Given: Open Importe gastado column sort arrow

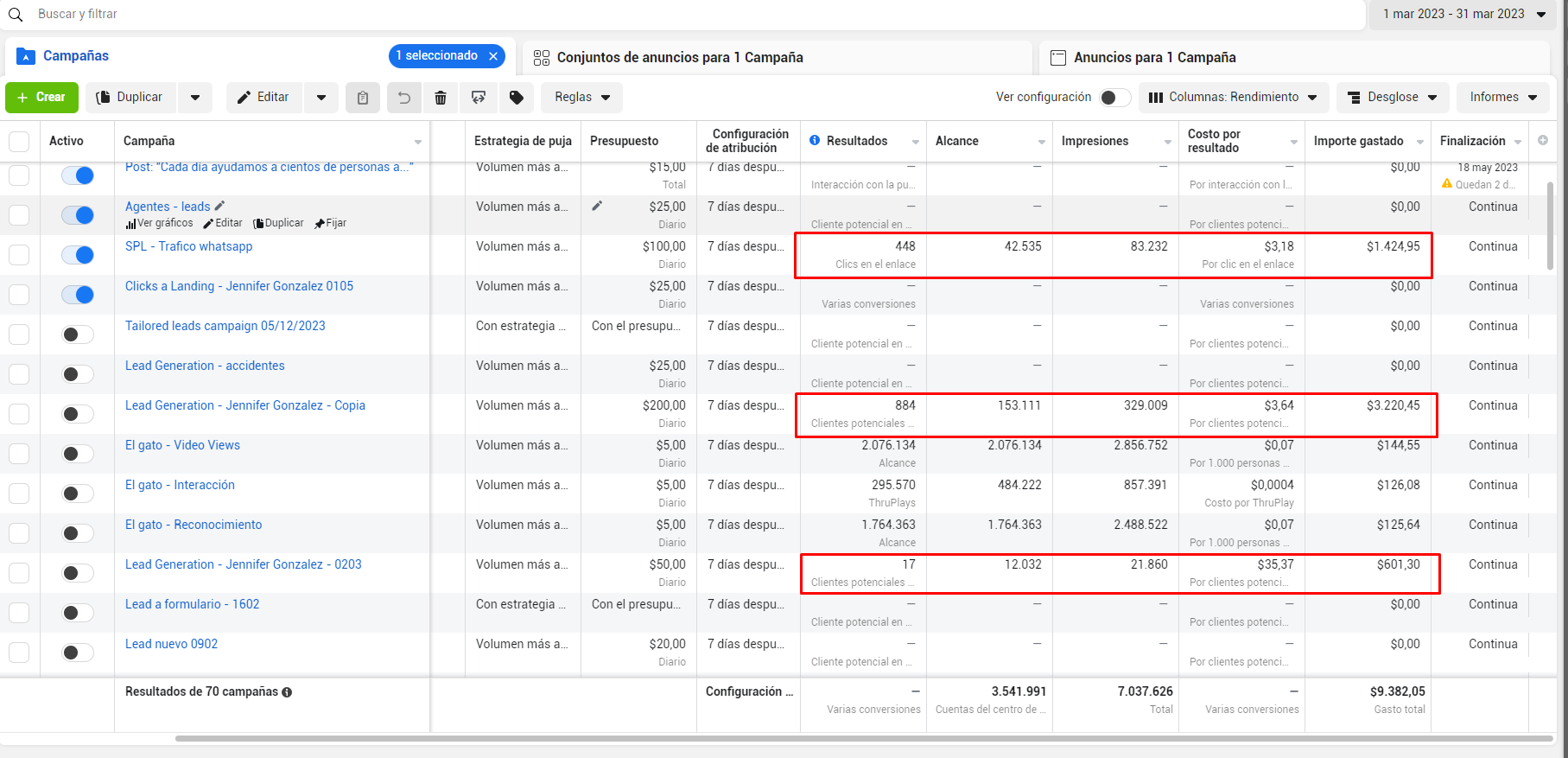Looking at the screenshot, I should tap(1420, 142).
